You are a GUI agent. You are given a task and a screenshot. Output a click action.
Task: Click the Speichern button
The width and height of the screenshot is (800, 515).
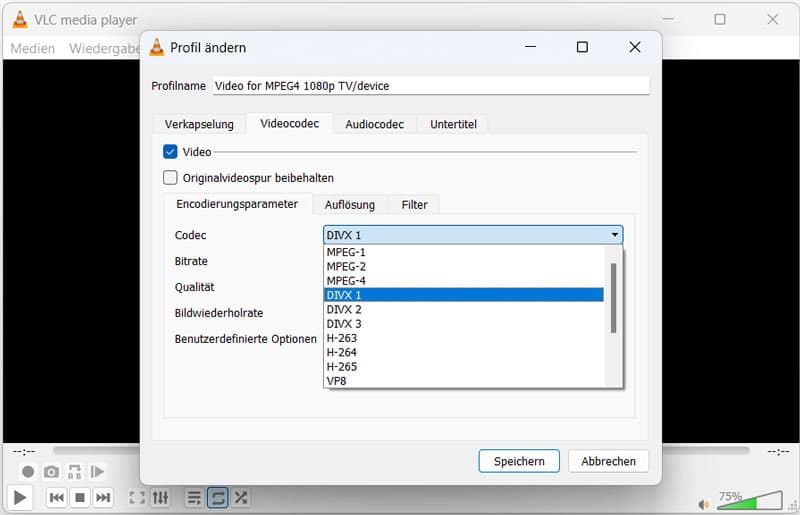pyautogui.click(x=519, y=461)
